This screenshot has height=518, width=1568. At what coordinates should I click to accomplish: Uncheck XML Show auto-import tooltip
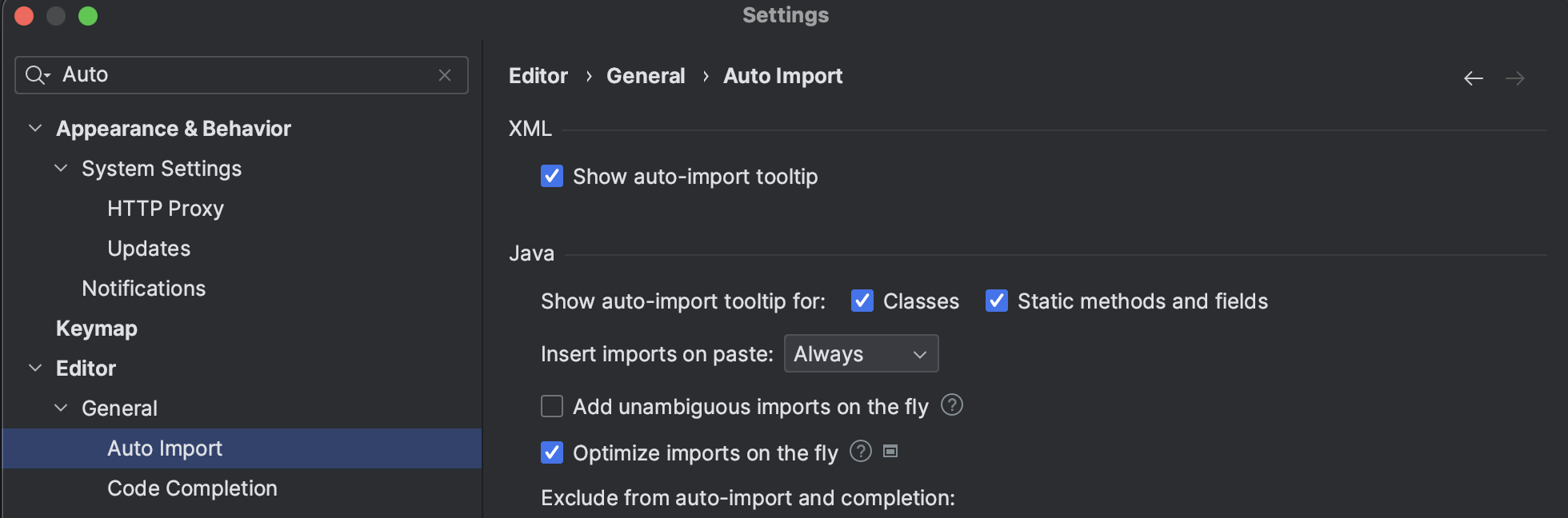pyautogui.click(x=552, y=176)
